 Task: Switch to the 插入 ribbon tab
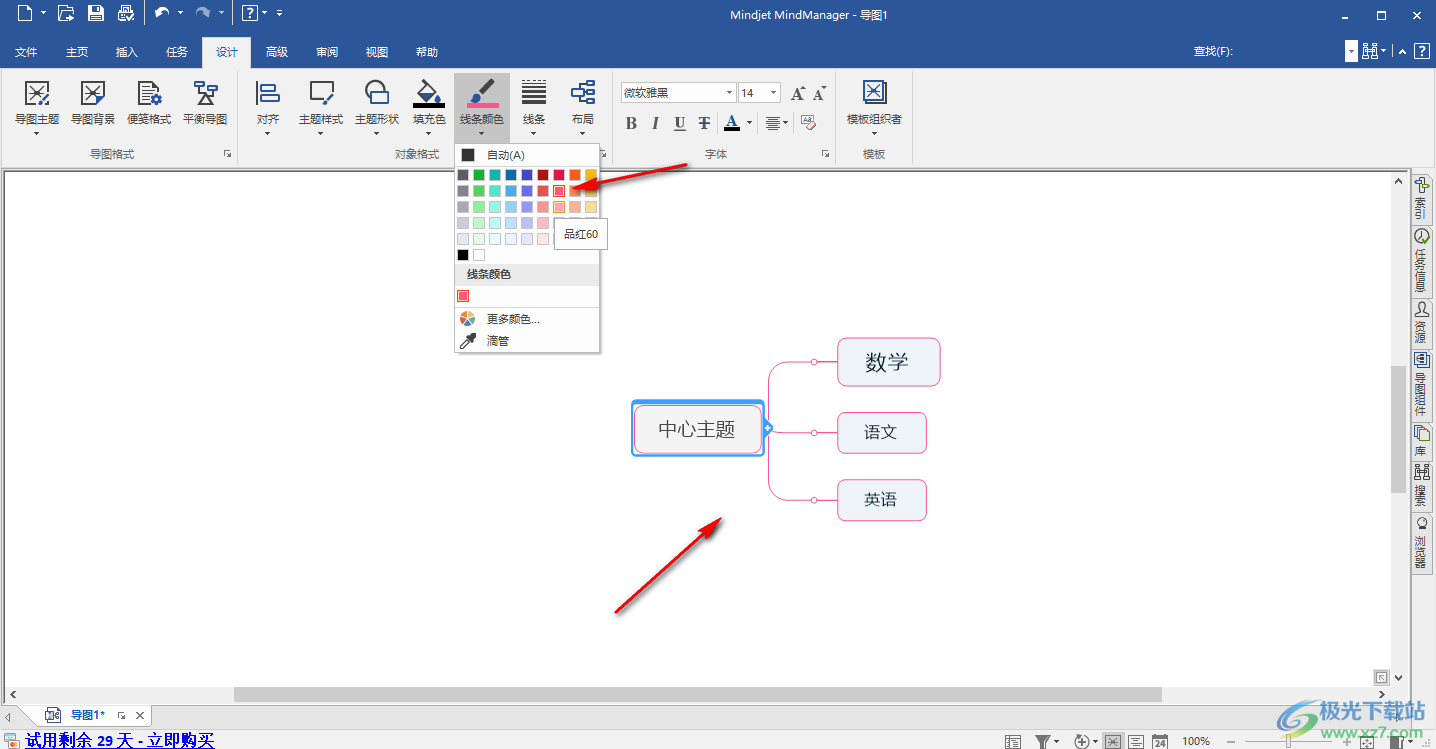pos(127,52)
